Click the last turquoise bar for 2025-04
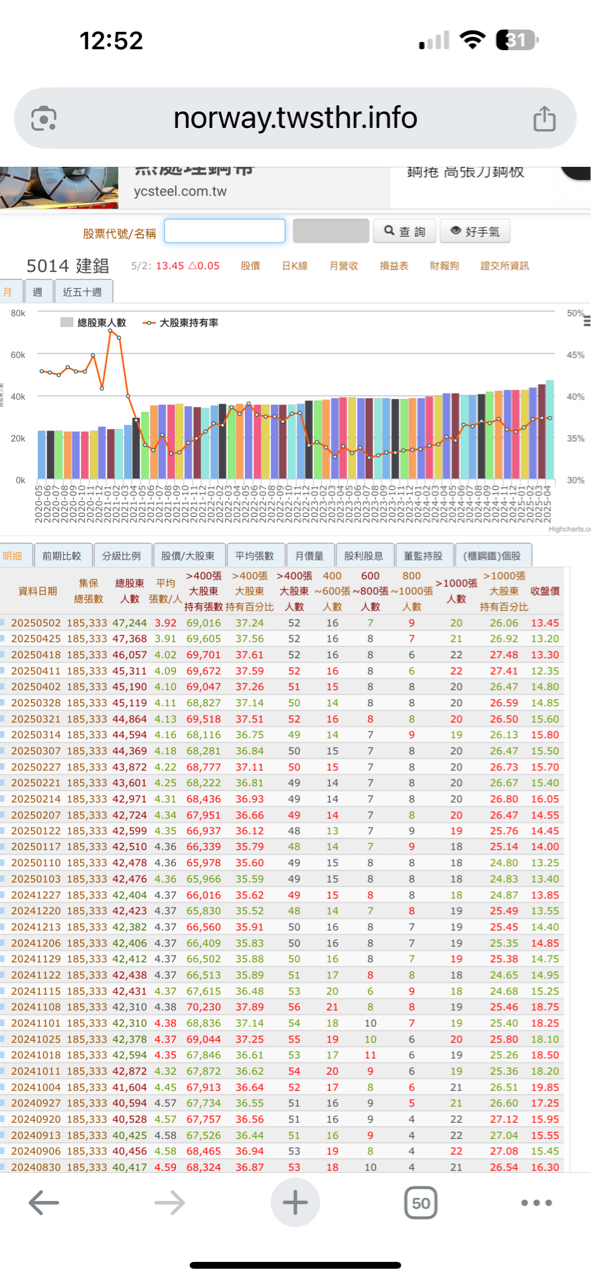This screenshot has width=591, height=1280. coord(550,429)
